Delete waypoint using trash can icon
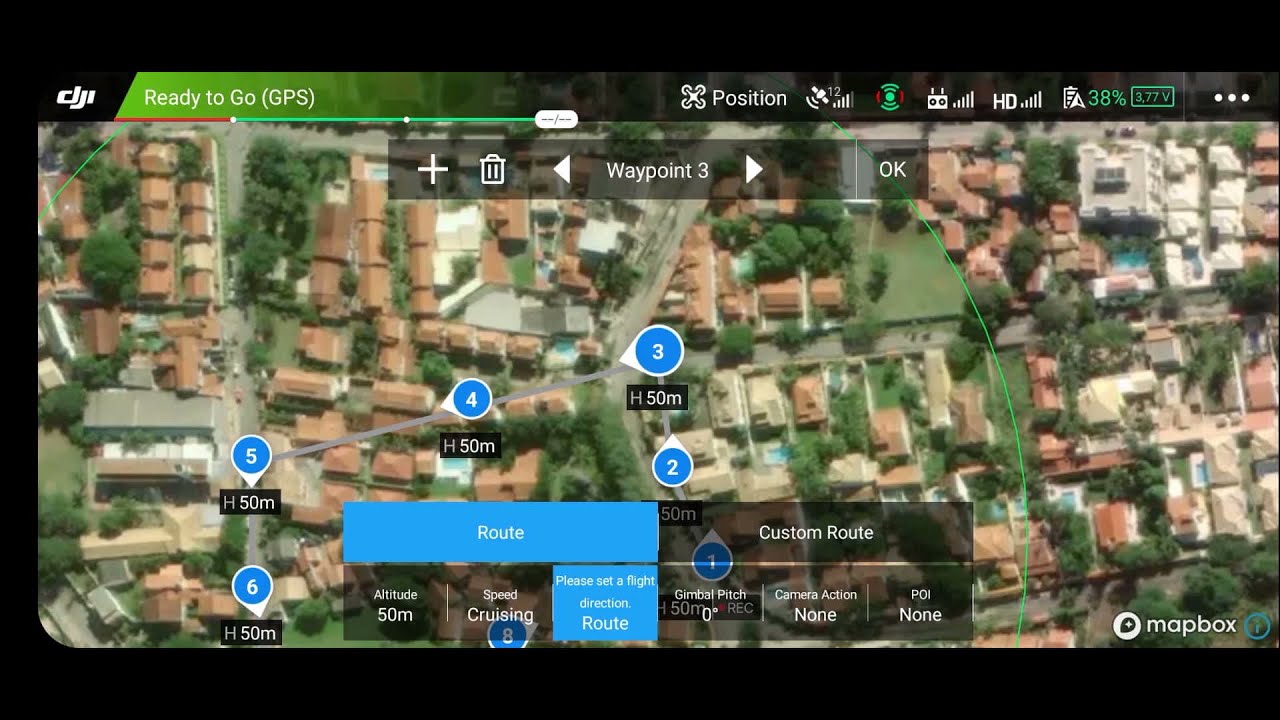Image resolution: width=1280 pixels, height=720 pixels. (x=492, y=170)
